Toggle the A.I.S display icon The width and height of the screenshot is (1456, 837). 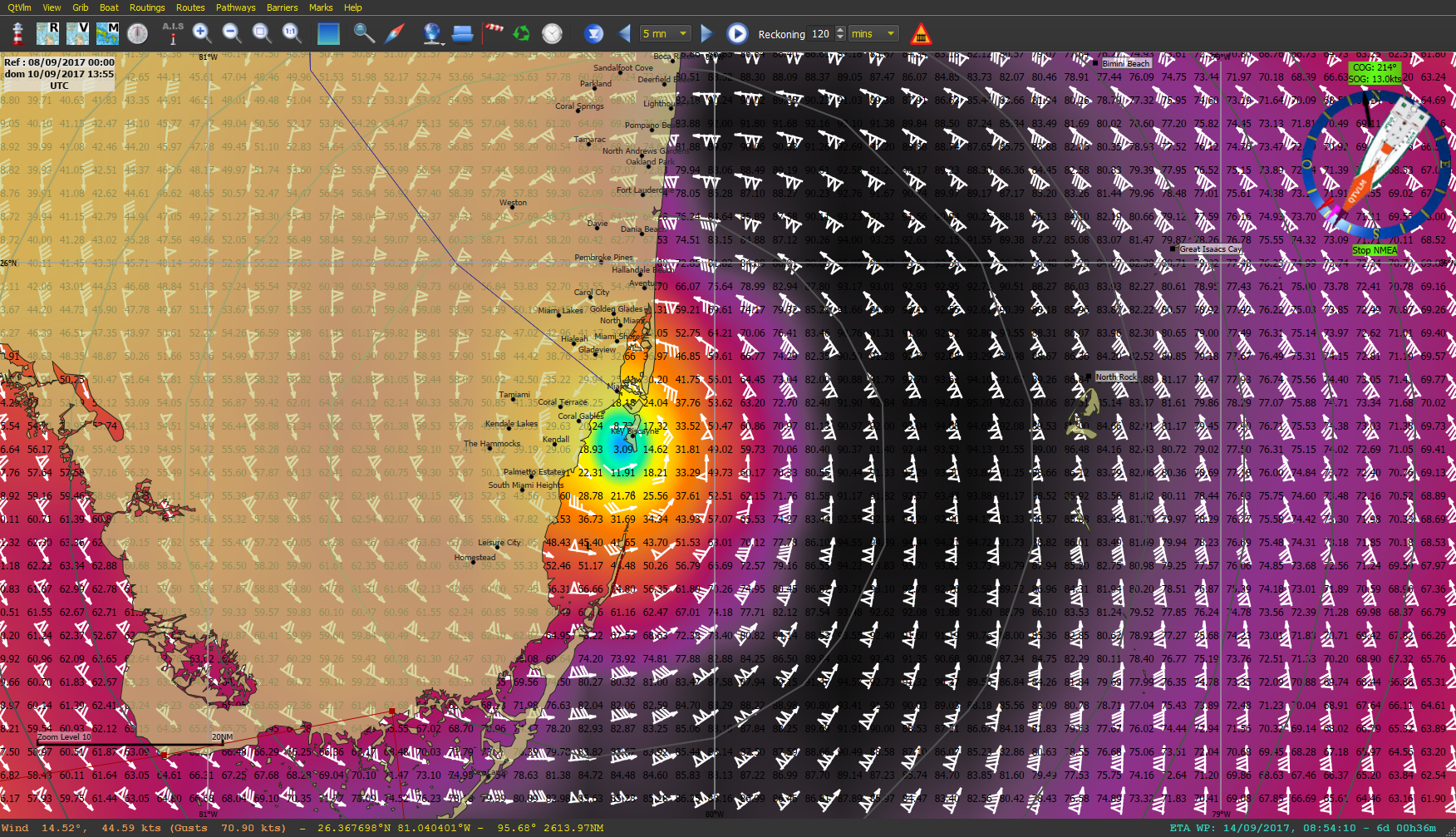click(x=173, y=33)
